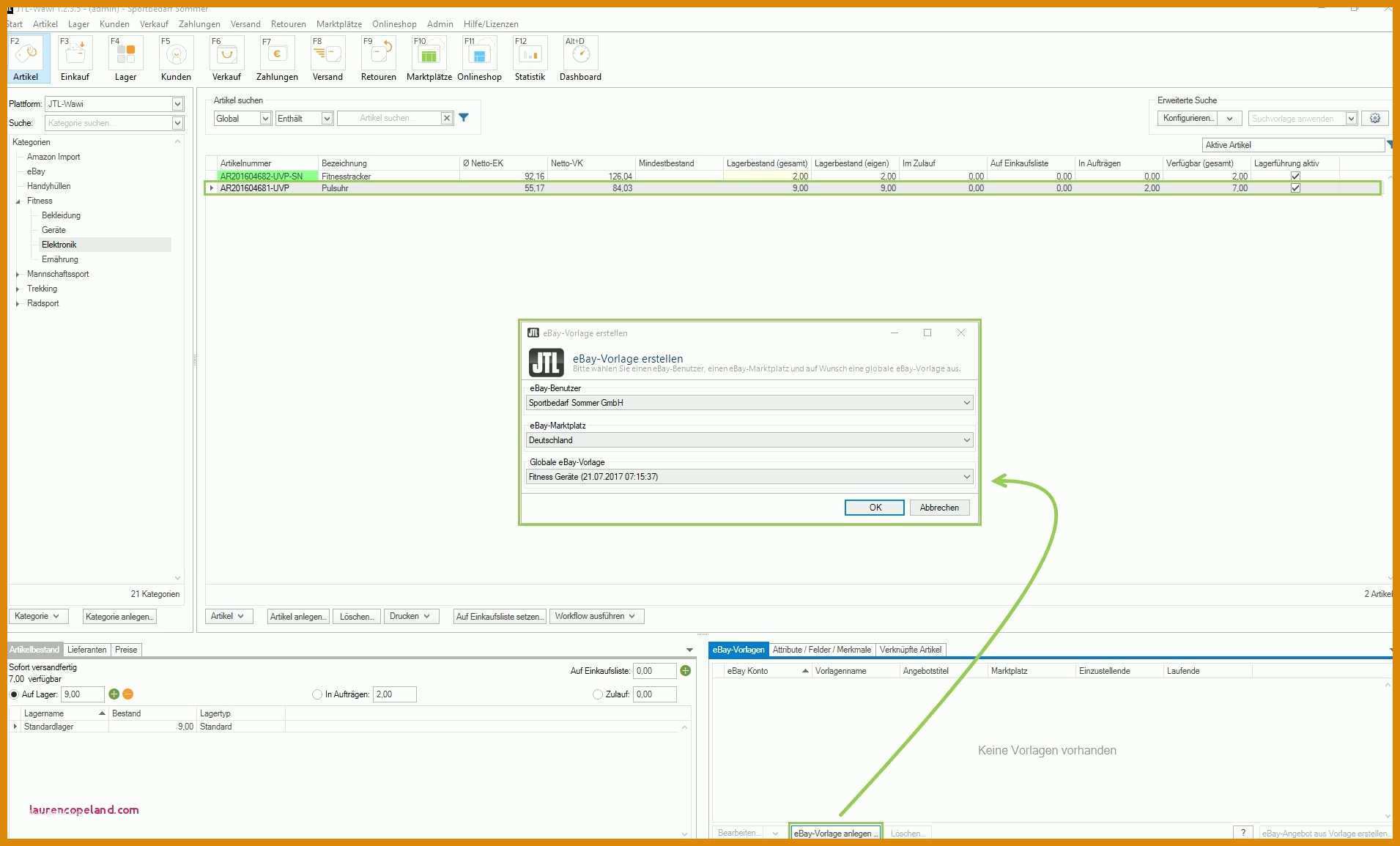Open the eBay-Marktplatz Deutschland dropdown

click(x=749, y=440)
